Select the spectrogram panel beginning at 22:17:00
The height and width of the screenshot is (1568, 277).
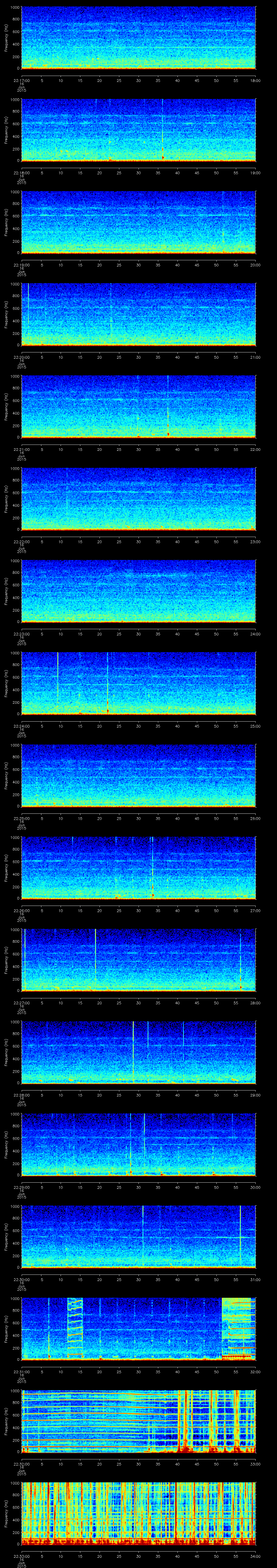pos(138,38)
